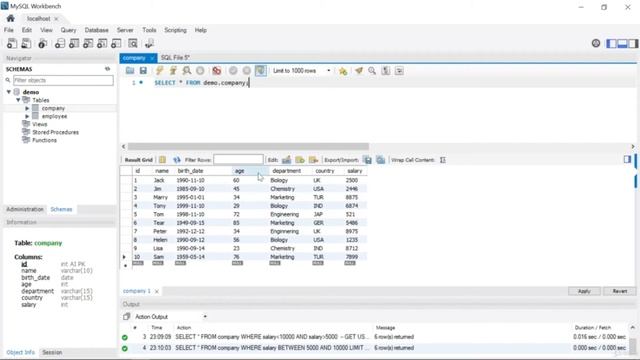Image resolution: width=640 pixels, height=360 pixels.
Task: Toggle invisible characters display
Action: pyautogui.click(x=385, y=71)
